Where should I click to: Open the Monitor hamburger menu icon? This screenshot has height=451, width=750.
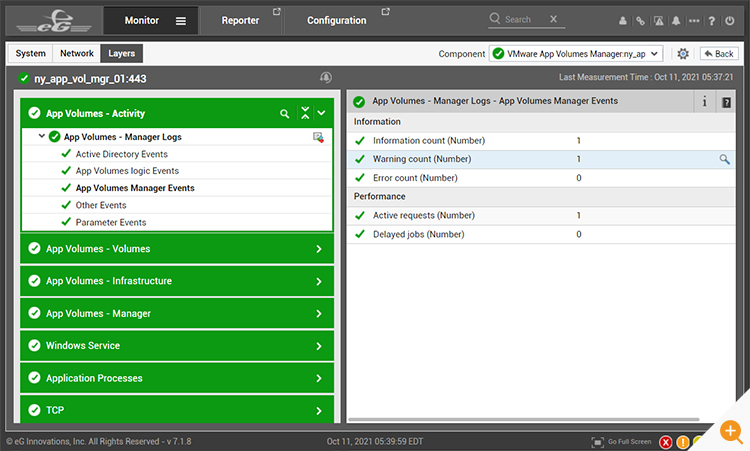[181, 21]
